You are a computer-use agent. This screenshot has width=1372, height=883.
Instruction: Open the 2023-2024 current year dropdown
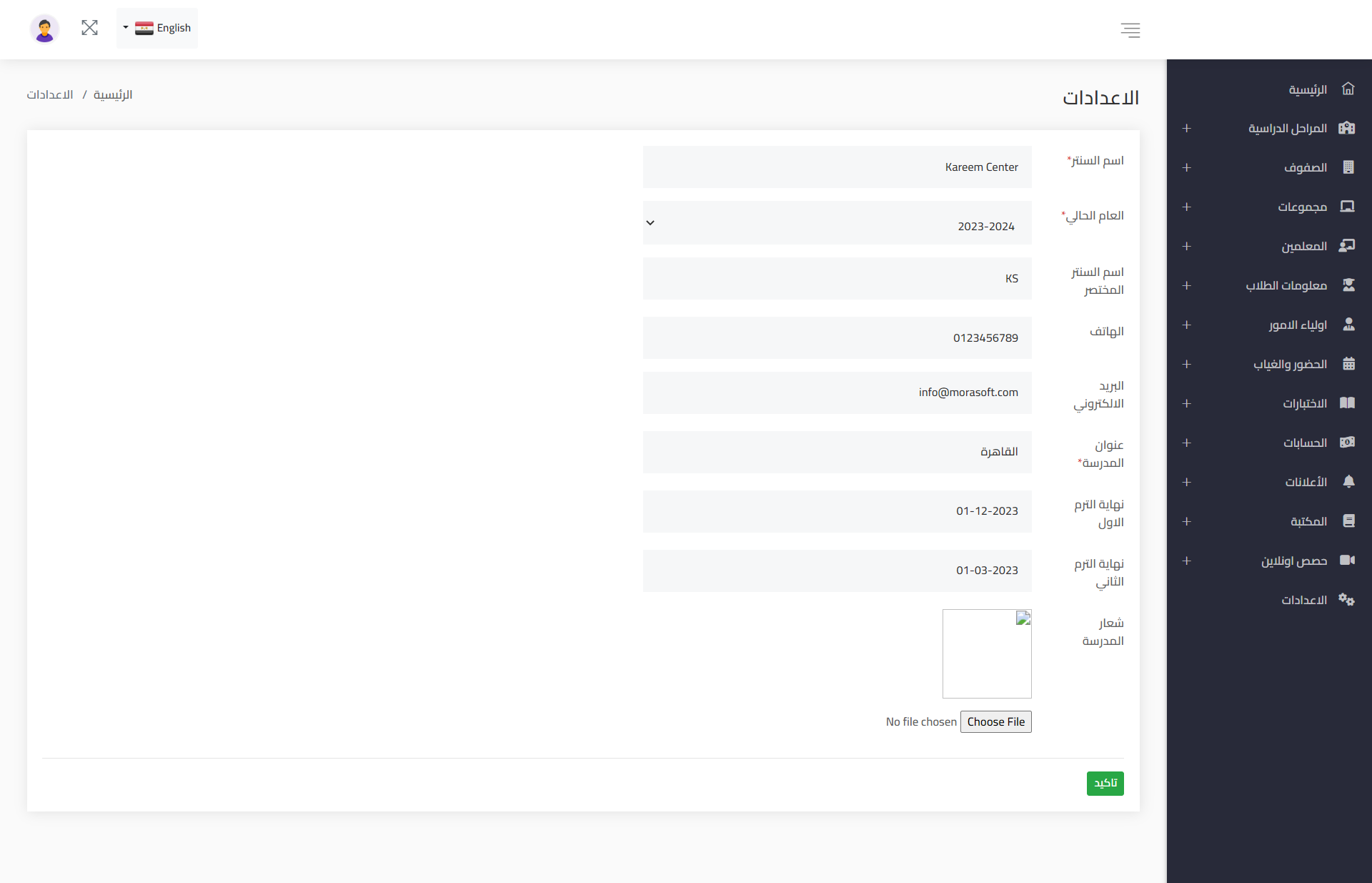[837, 223]
